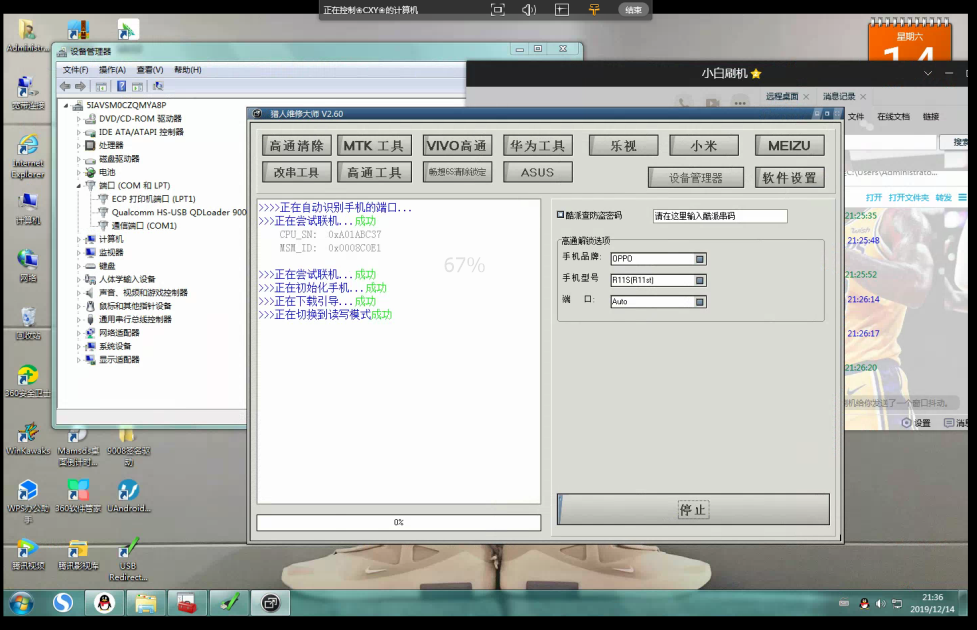Image resolution: width=977 pixels, height=630 pixels.
Task: Expand the 网络适配器 tree node
Action: (x=79, y=333)
